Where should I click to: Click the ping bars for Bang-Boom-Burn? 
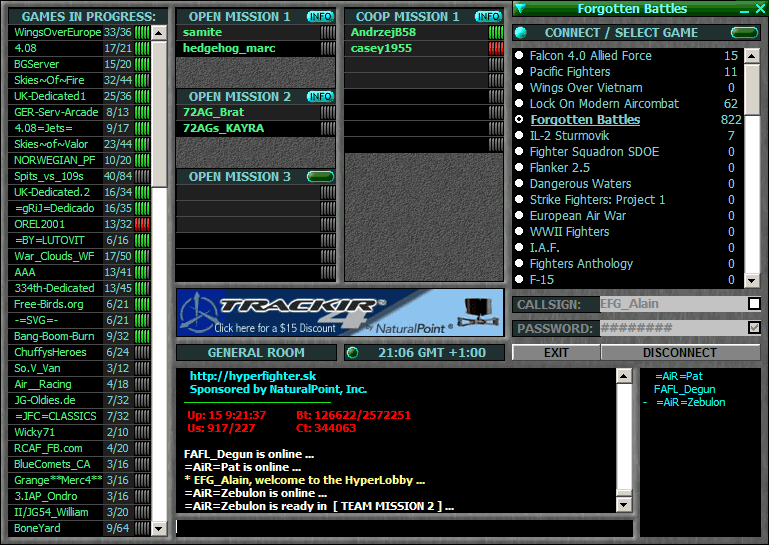pos(142,336)
